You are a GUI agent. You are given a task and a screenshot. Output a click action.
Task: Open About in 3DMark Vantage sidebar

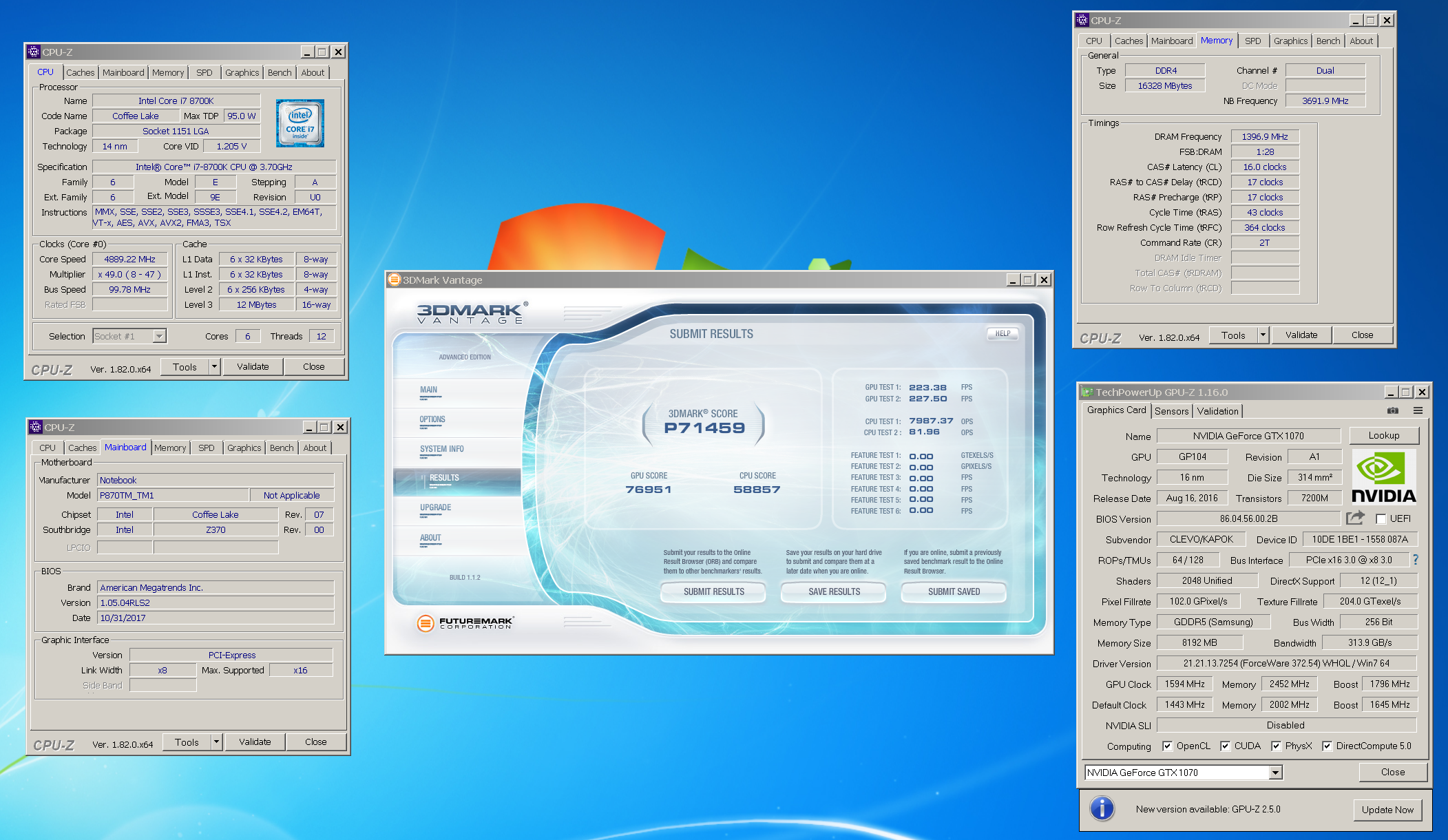430,538
